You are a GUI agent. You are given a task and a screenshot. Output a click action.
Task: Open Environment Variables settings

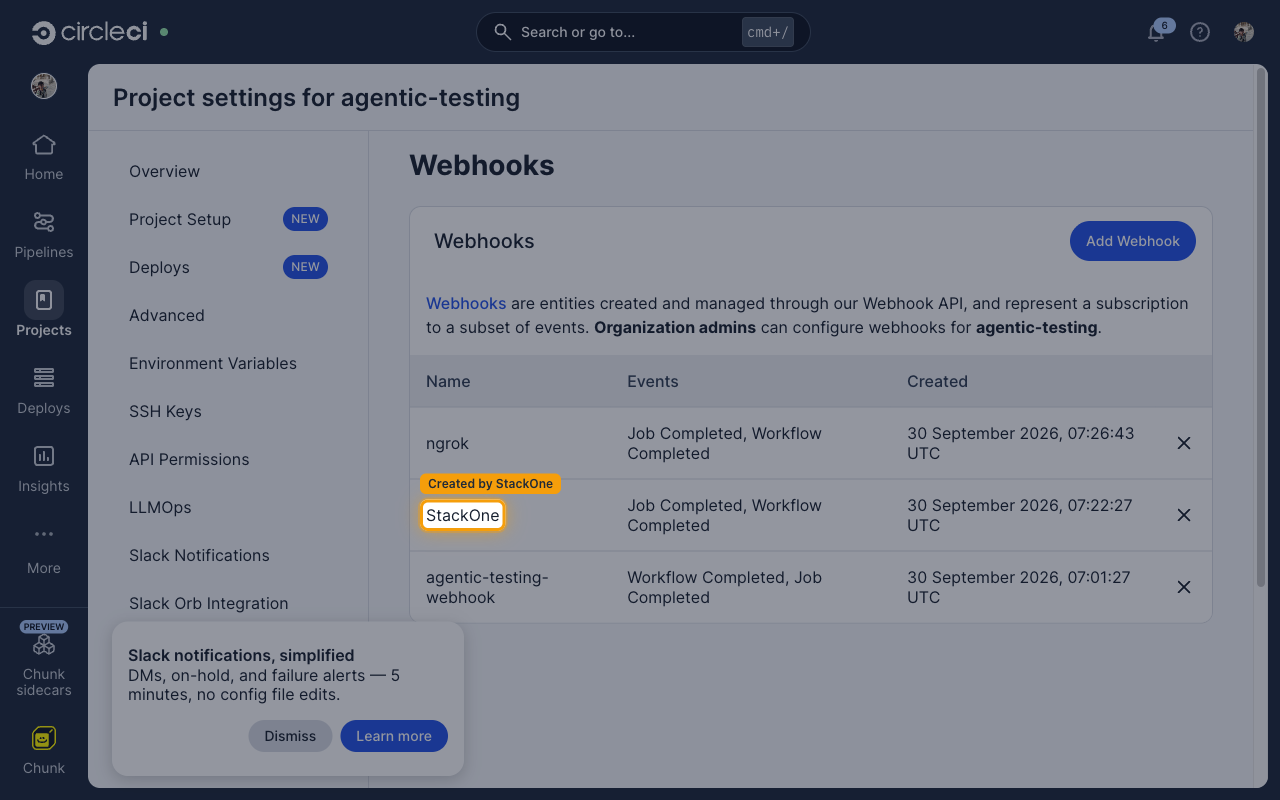coord(213,363)
